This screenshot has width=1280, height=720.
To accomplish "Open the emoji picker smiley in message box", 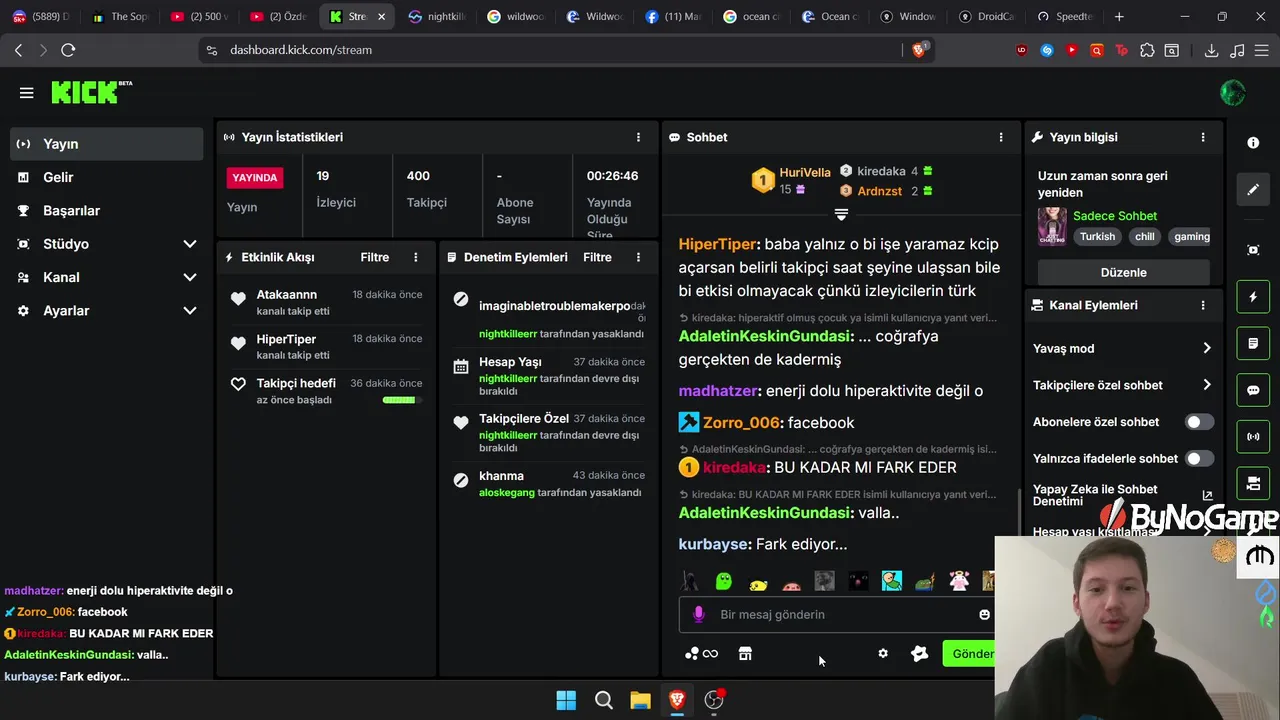I will [984, 614].
